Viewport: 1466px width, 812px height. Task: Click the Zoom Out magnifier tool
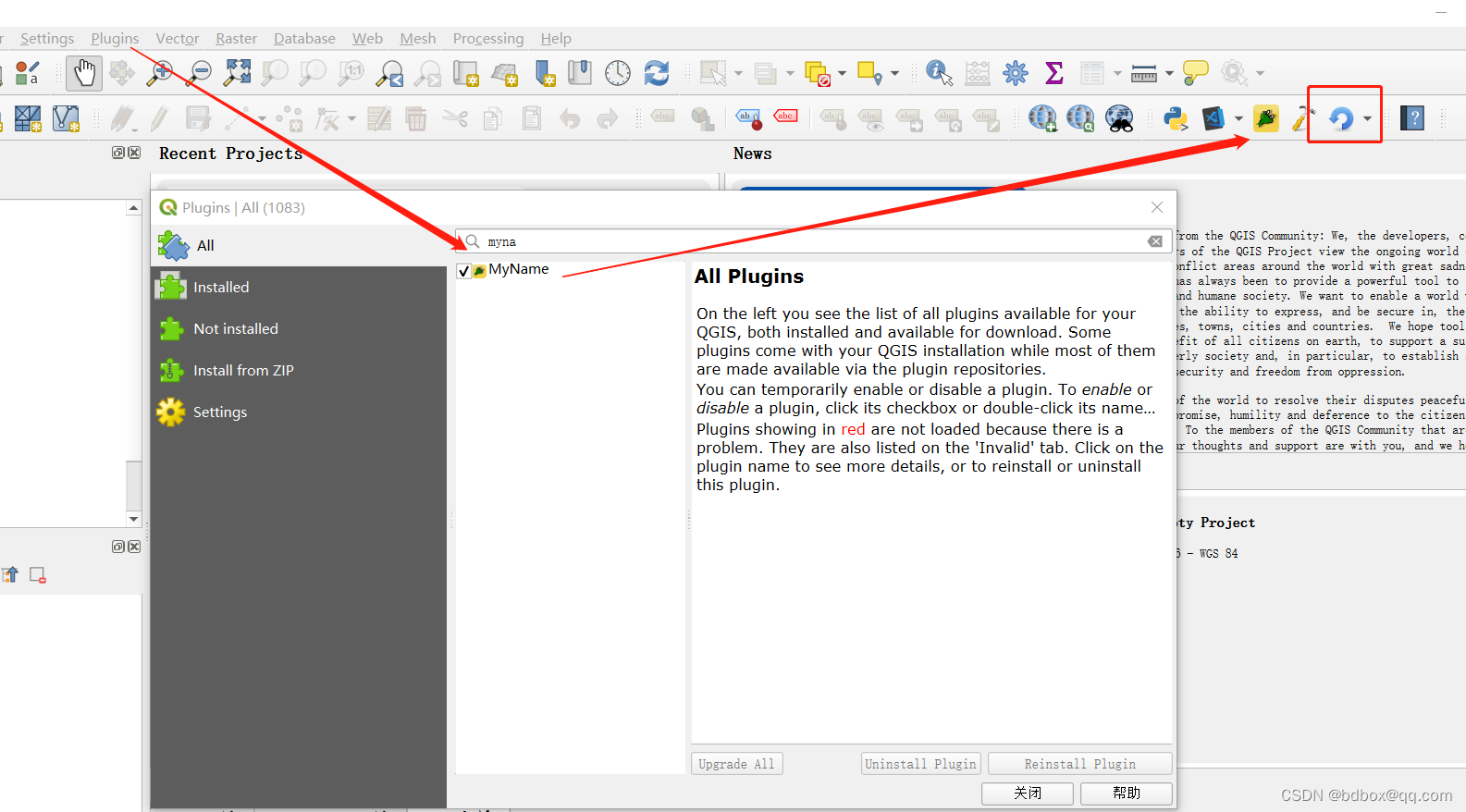[199, 73]
